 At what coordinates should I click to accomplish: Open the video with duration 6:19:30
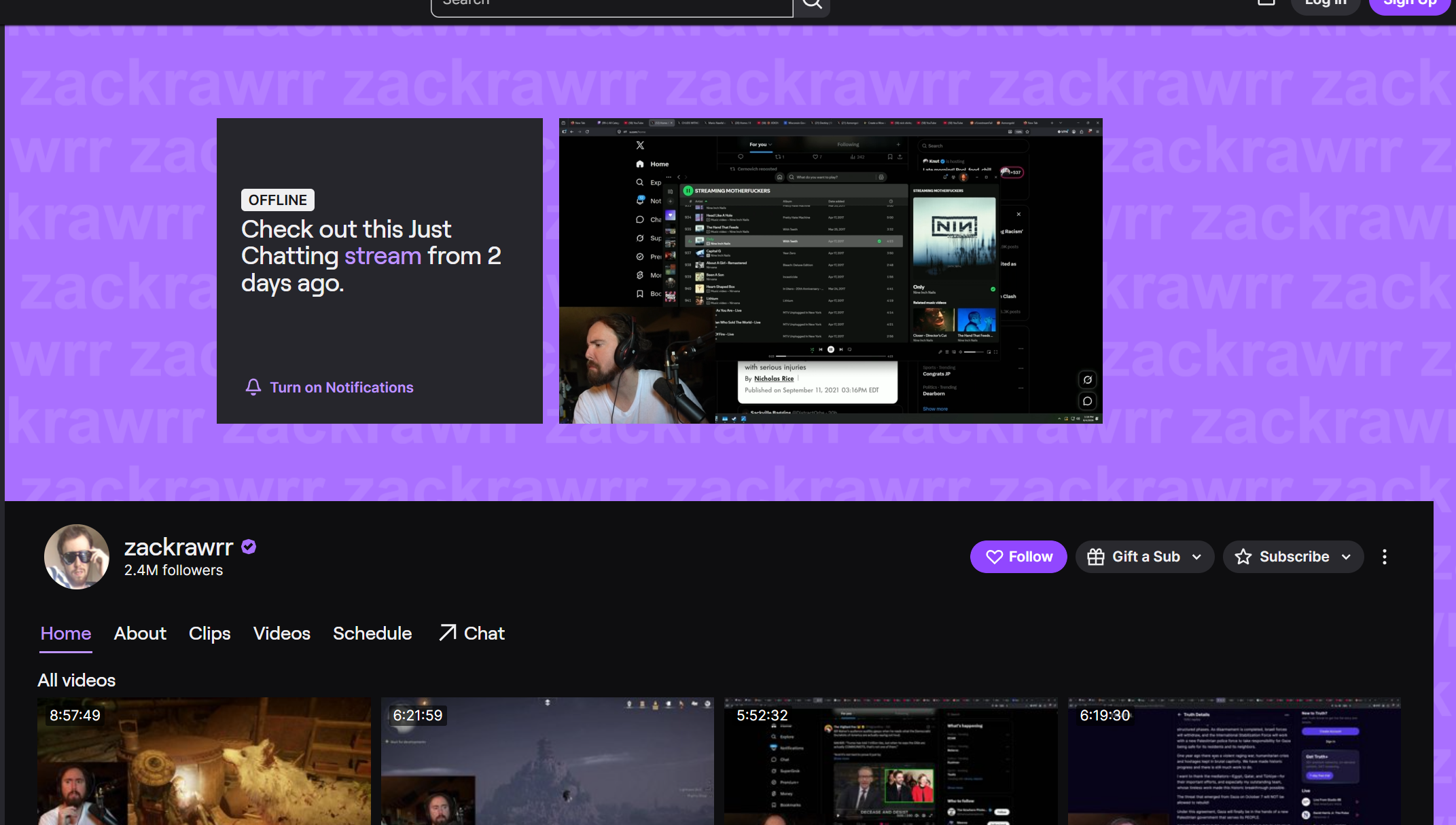1235,761
